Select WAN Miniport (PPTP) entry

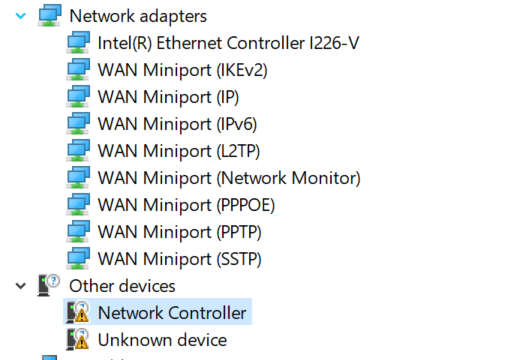tap(179, 232)
